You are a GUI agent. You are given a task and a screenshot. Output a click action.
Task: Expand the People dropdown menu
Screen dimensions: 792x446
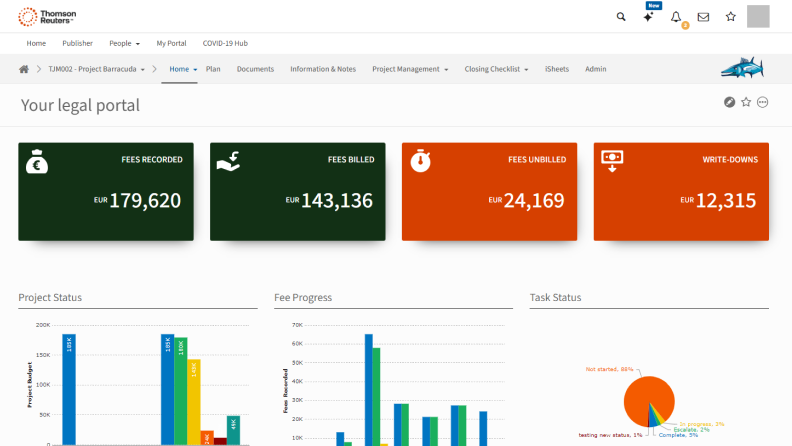click(124, 44)
